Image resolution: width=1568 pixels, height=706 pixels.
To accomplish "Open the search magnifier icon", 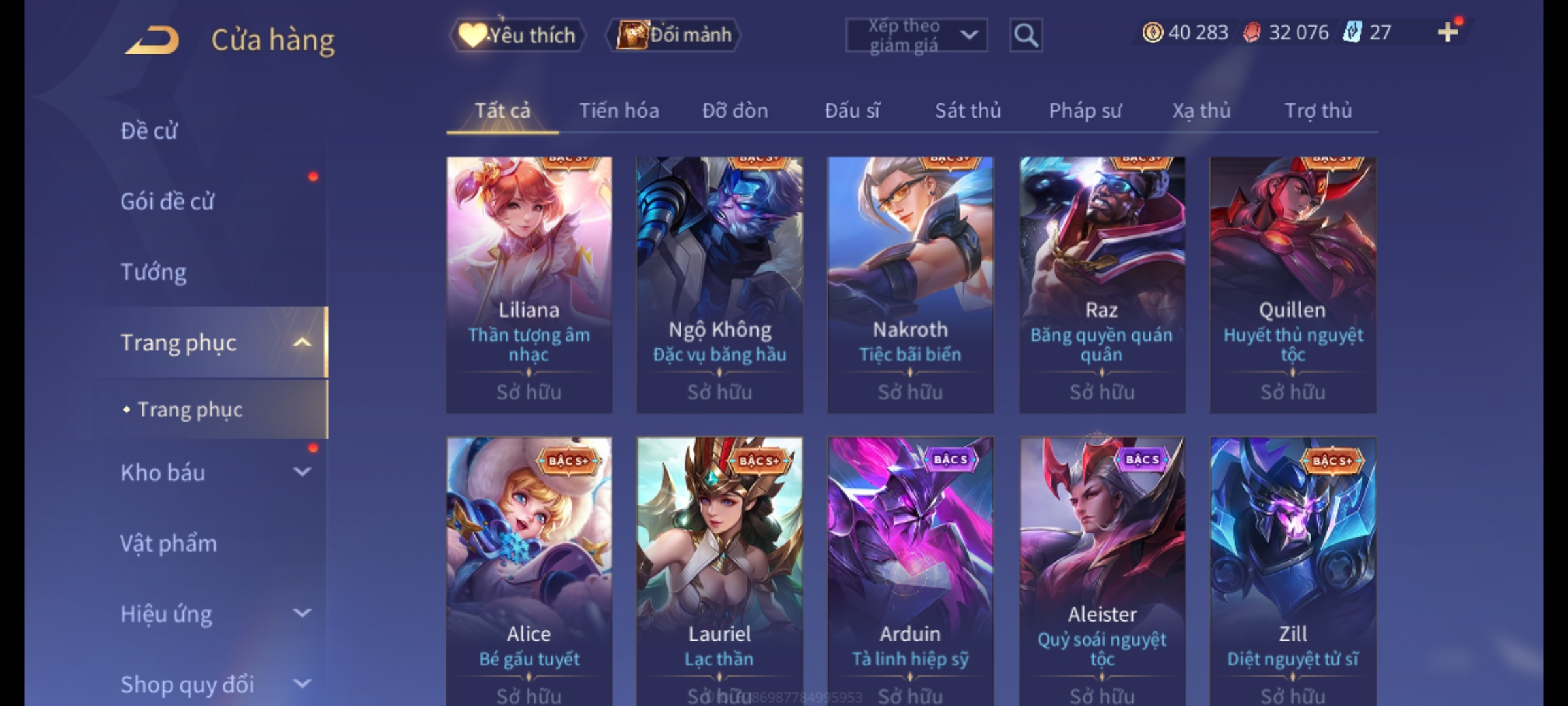I will pos(1026,35).
